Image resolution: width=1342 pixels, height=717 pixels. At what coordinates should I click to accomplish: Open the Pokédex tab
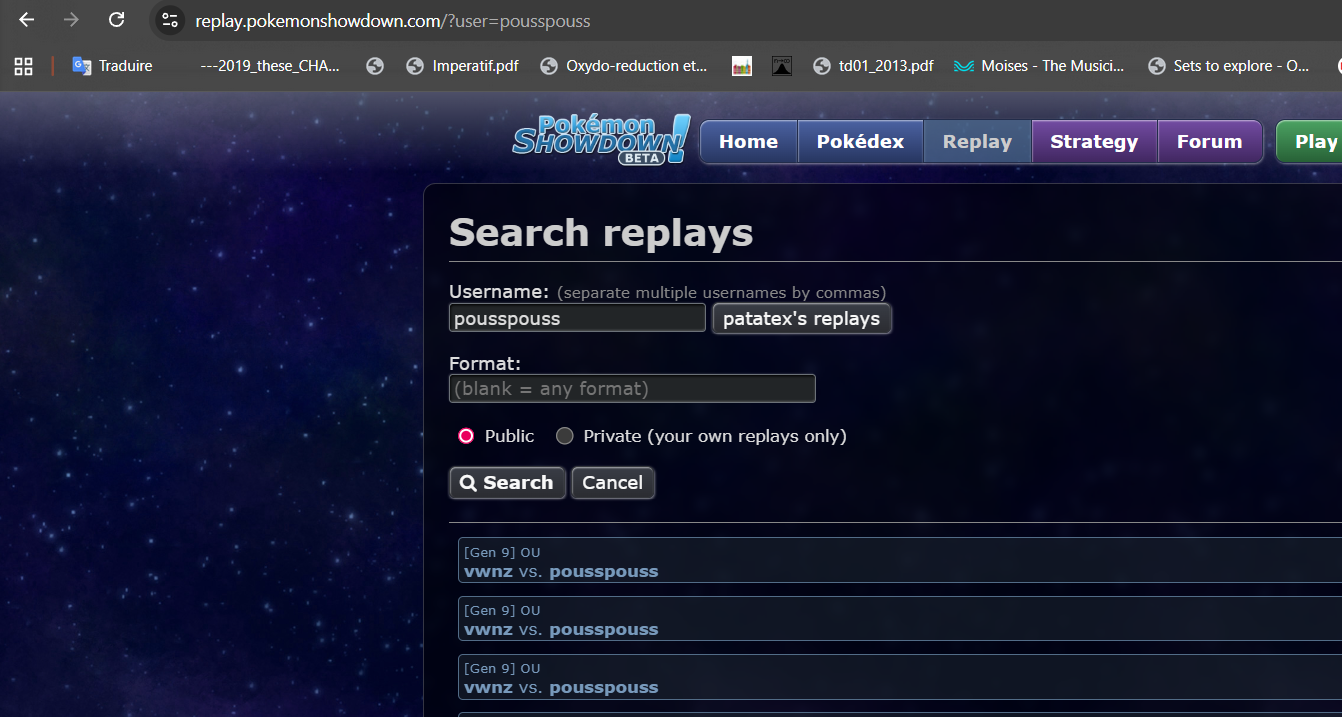(x=860, y=142)
